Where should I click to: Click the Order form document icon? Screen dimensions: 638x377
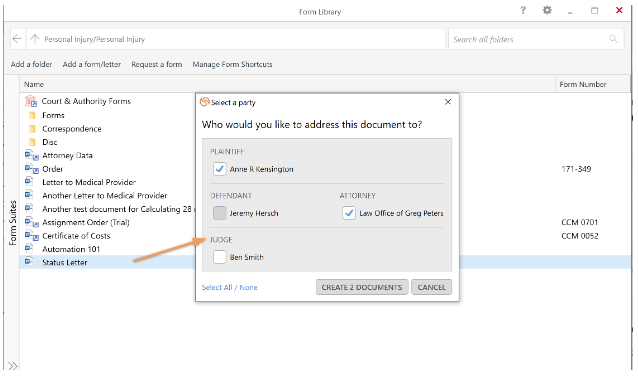pyautogui.click(x=31, y=168)
